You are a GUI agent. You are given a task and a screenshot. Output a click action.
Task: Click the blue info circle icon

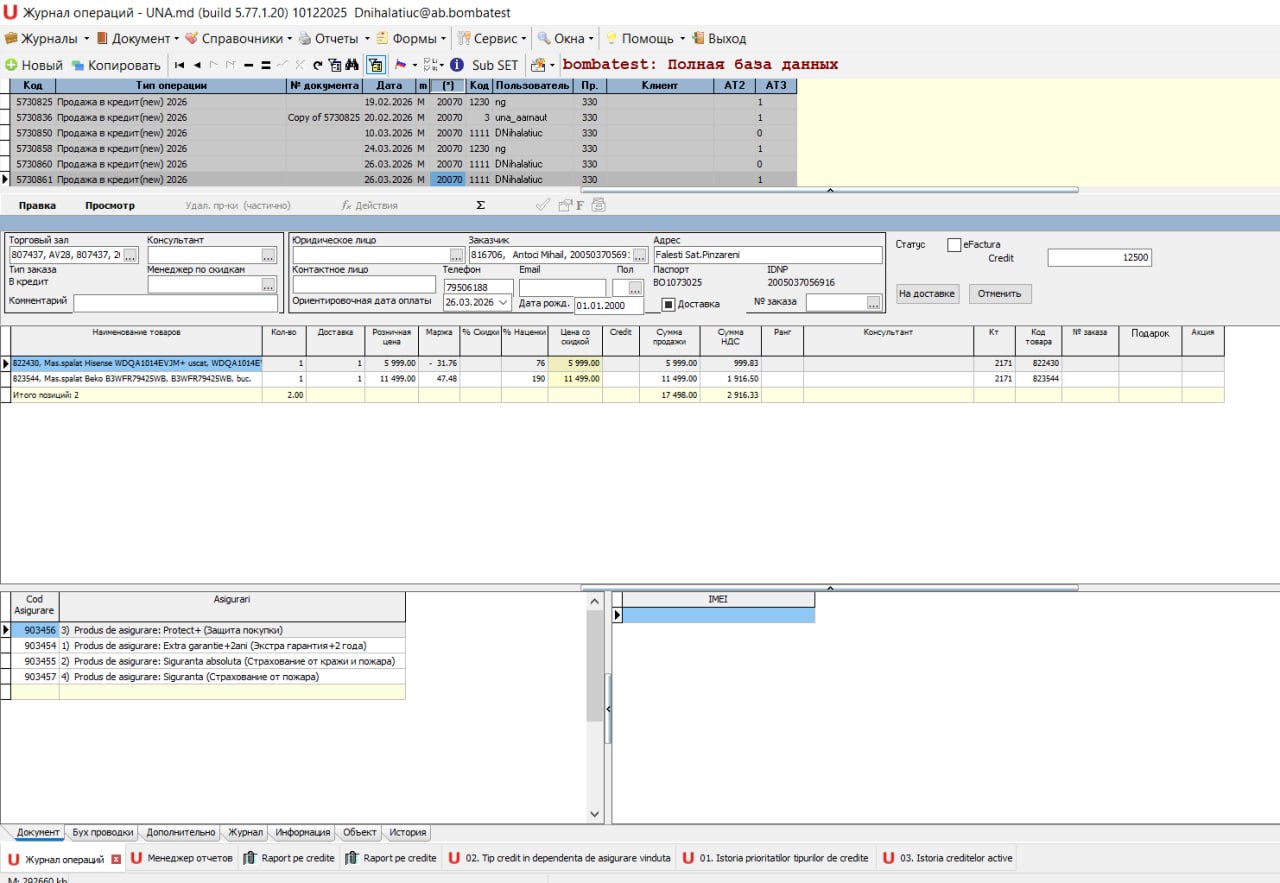(x=456, y=65)
